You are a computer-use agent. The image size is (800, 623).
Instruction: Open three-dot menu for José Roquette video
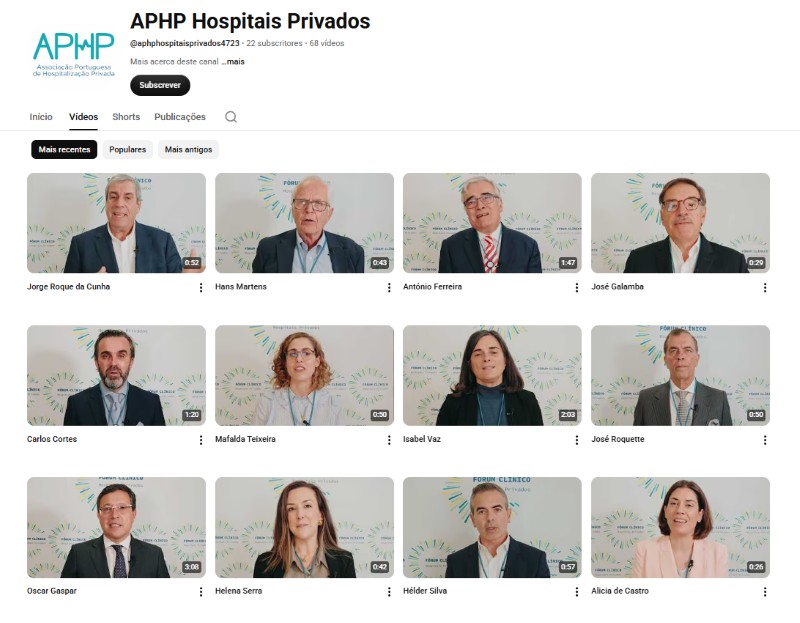[765, 440]
